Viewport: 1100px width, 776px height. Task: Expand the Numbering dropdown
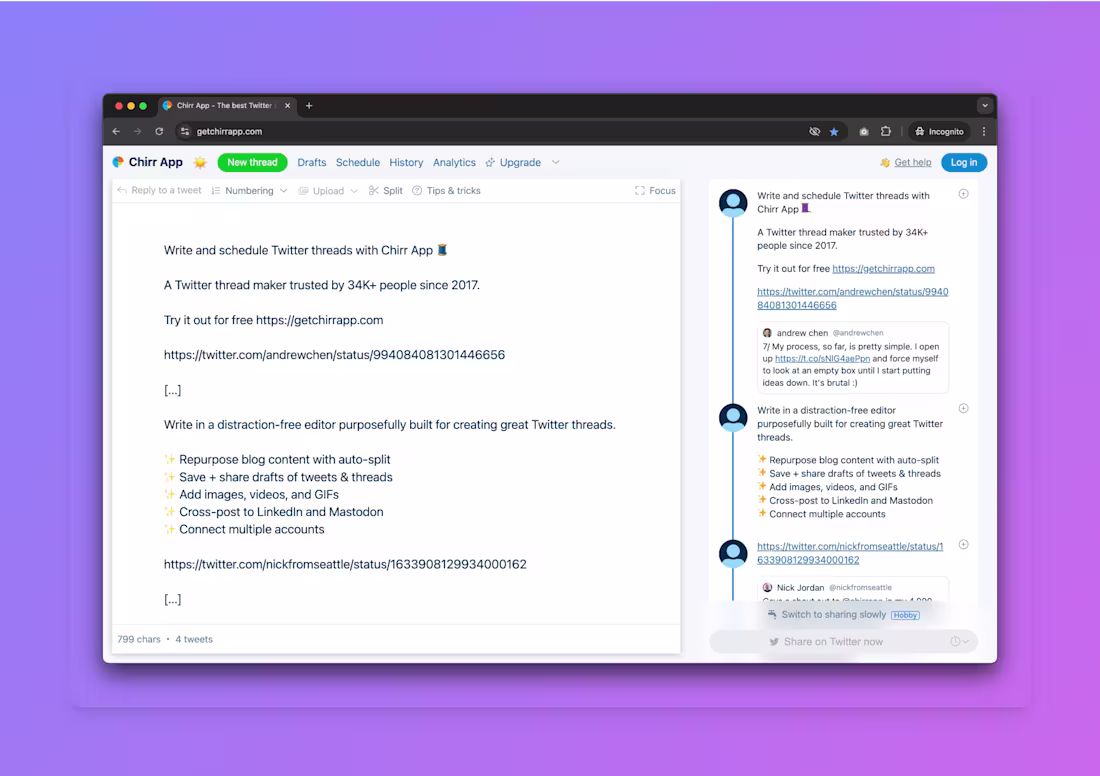pyautogui.click(x=284, y=190)
